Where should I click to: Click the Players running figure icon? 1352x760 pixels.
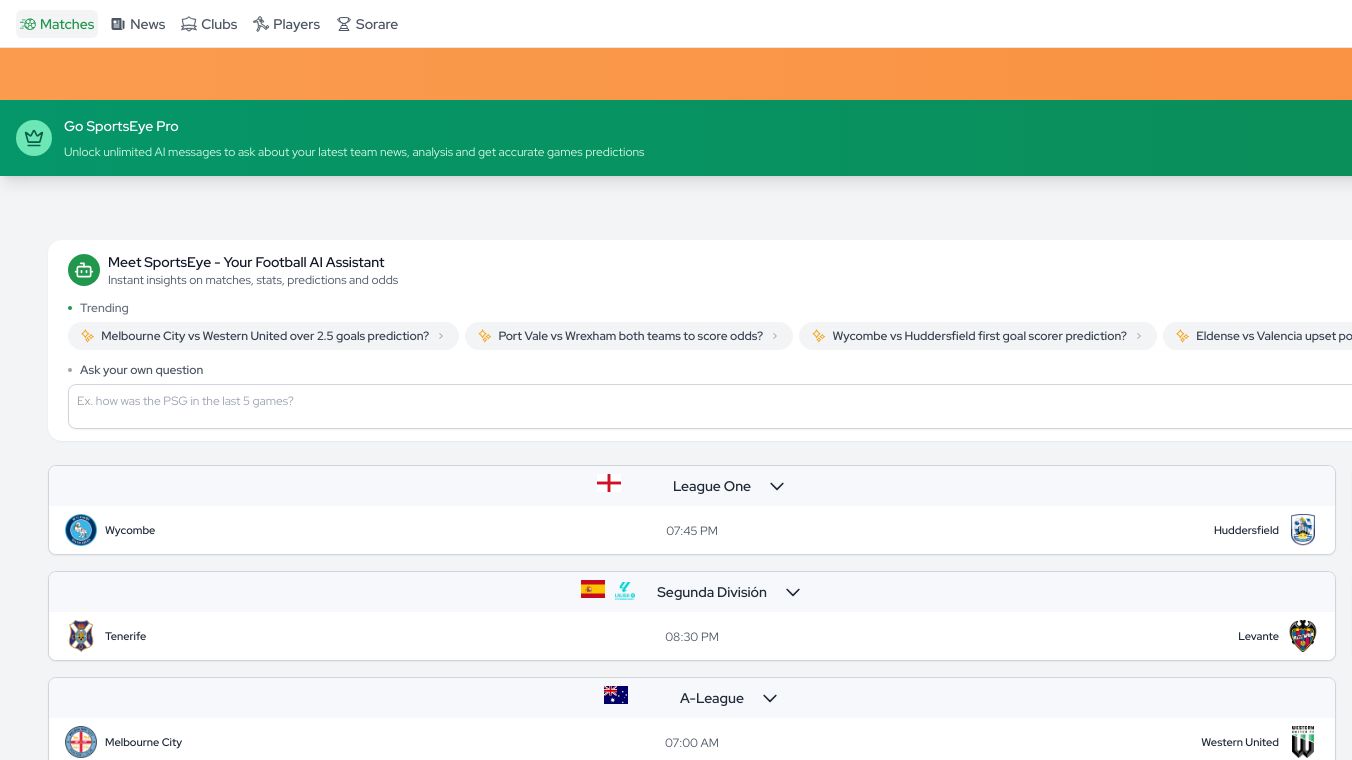tap(261, 24)
